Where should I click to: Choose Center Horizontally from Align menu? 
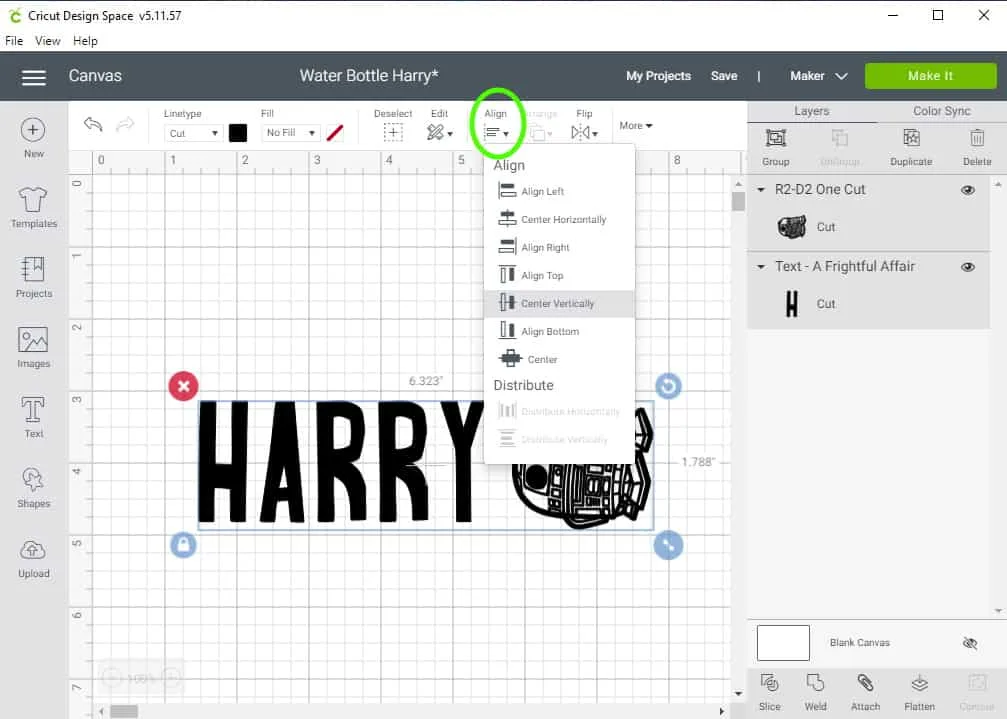559,220
